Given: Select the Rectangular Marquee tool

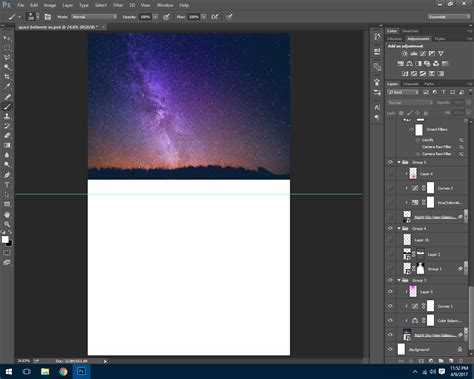Looking at the screenshot, I should [7, 48].
